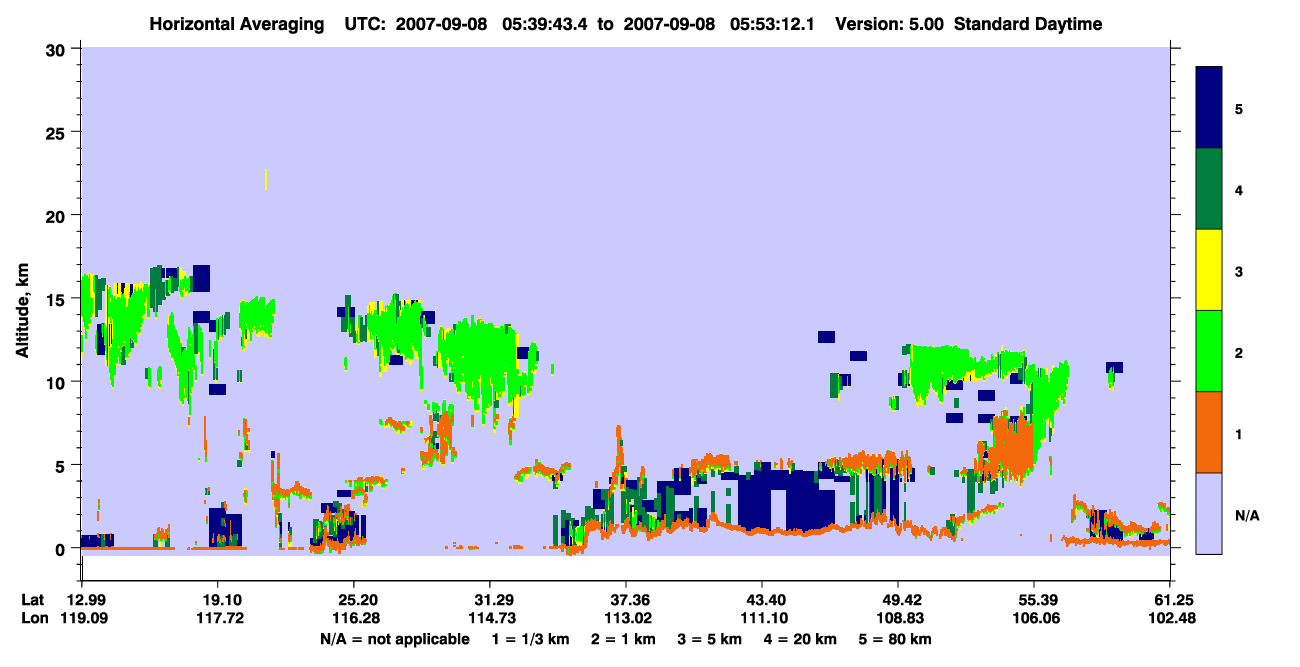Screen dimensions: 1300x667
Task: Click latitude value 19.10
Action: pyautogui.click(x=218, y=599)
